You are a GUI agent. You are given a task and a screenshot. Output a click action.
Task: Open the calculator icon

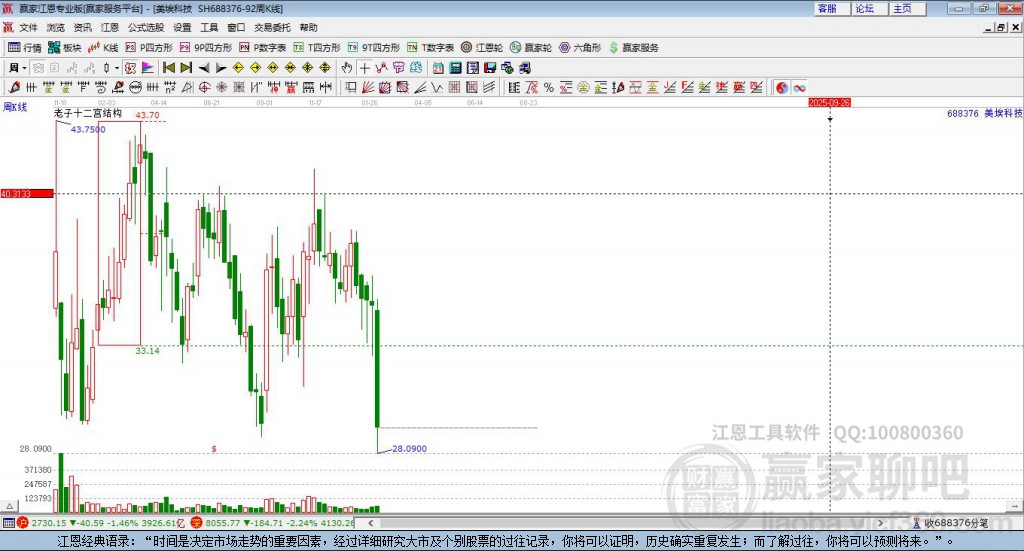click(x=455, y=68)
